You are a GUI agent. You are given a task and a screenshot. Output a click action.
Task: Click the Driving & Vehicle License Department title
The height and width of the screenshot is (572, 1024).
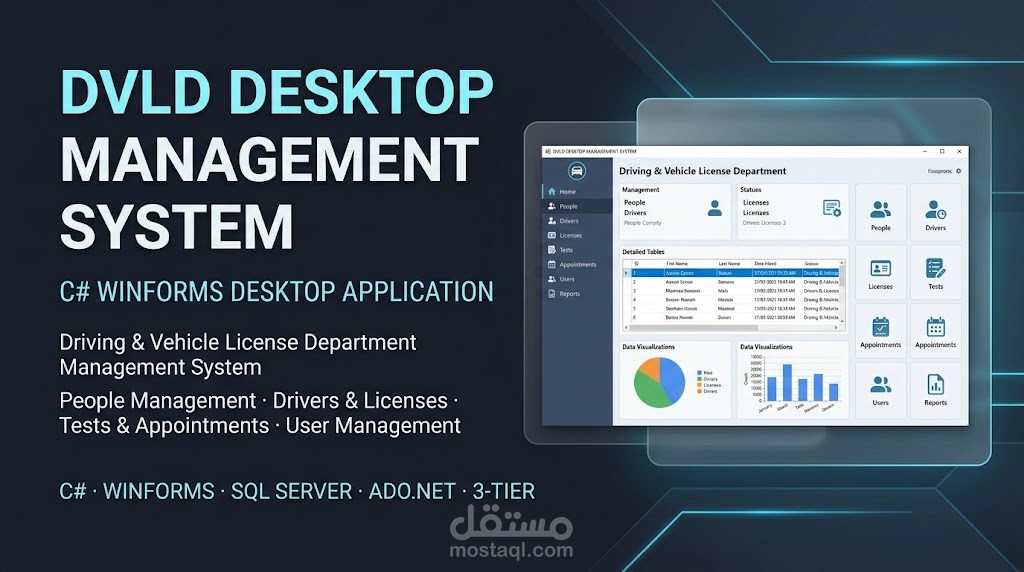click(x=702, y=171)
